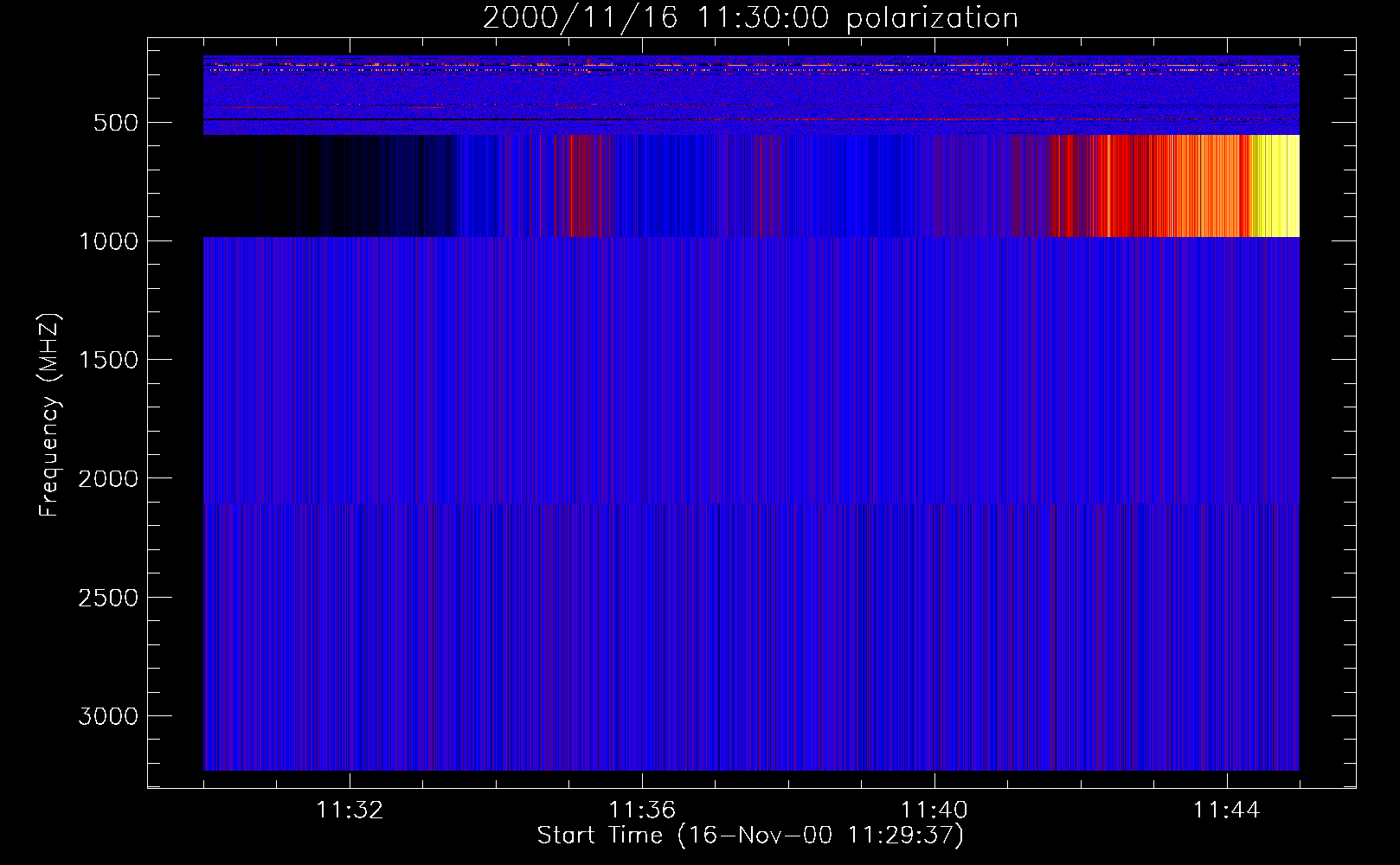Click the 11:36 time tick label

click(642, 811)
